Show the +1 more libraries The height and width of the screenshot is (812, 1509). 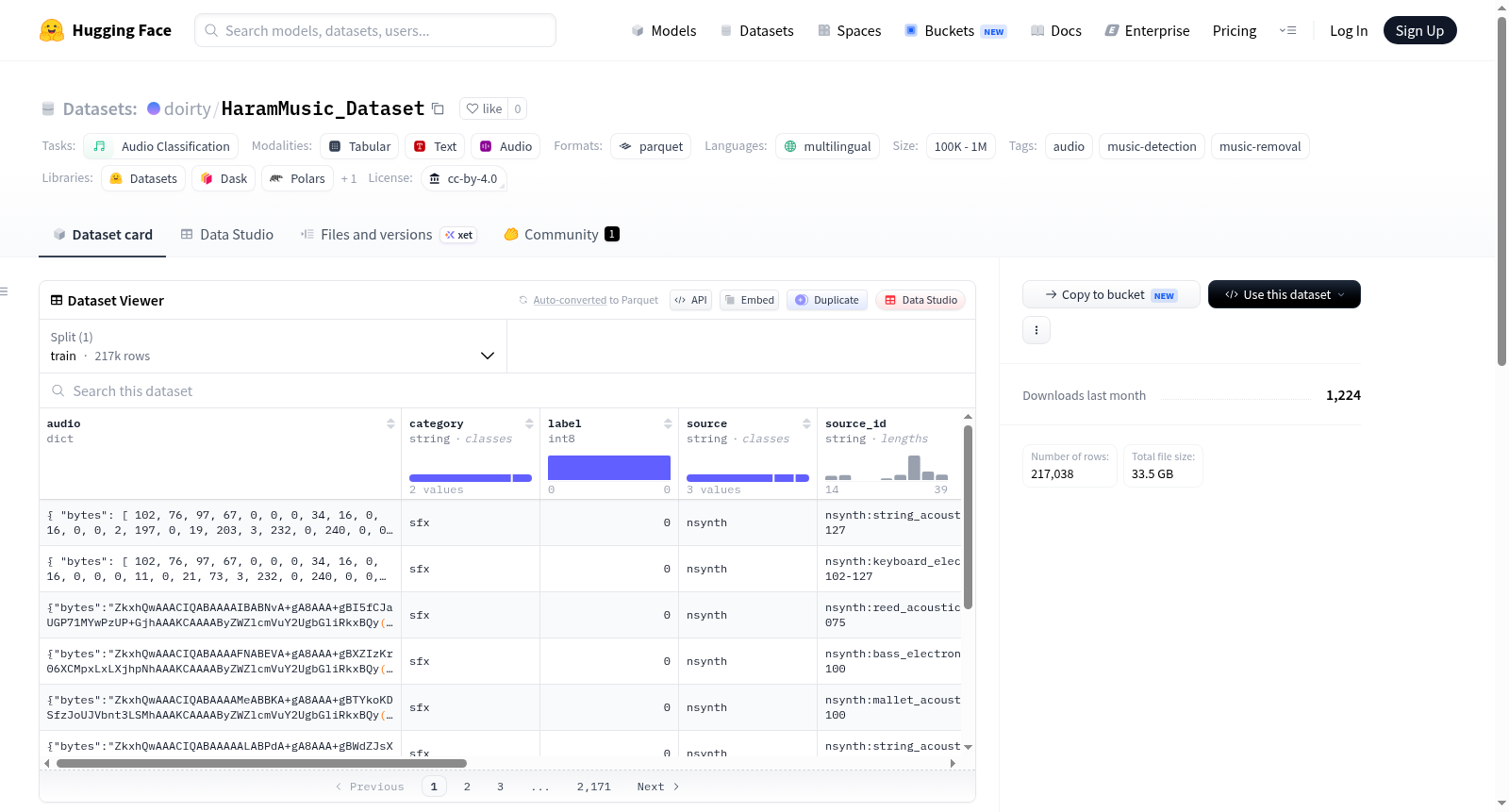tap(349, 179)
